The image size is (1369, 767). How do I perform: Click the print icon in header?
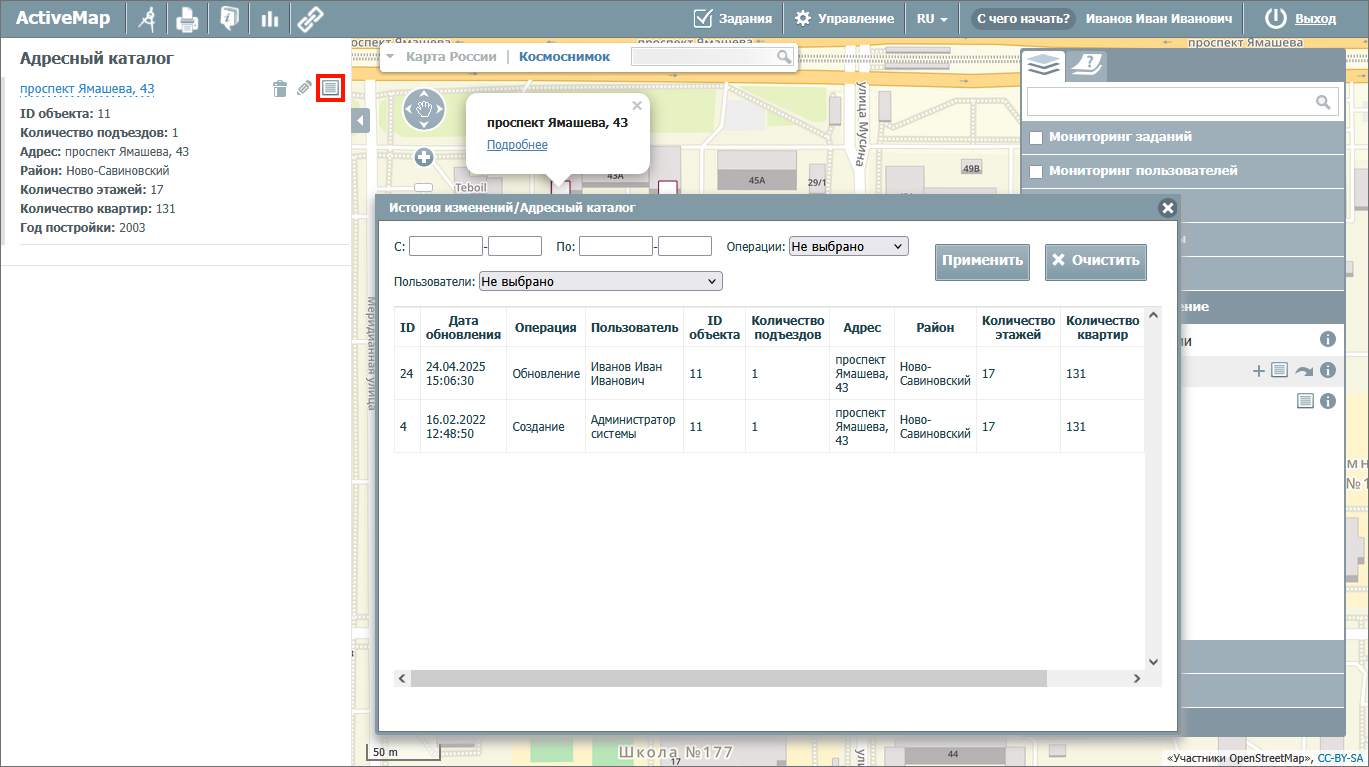(187, 19)
